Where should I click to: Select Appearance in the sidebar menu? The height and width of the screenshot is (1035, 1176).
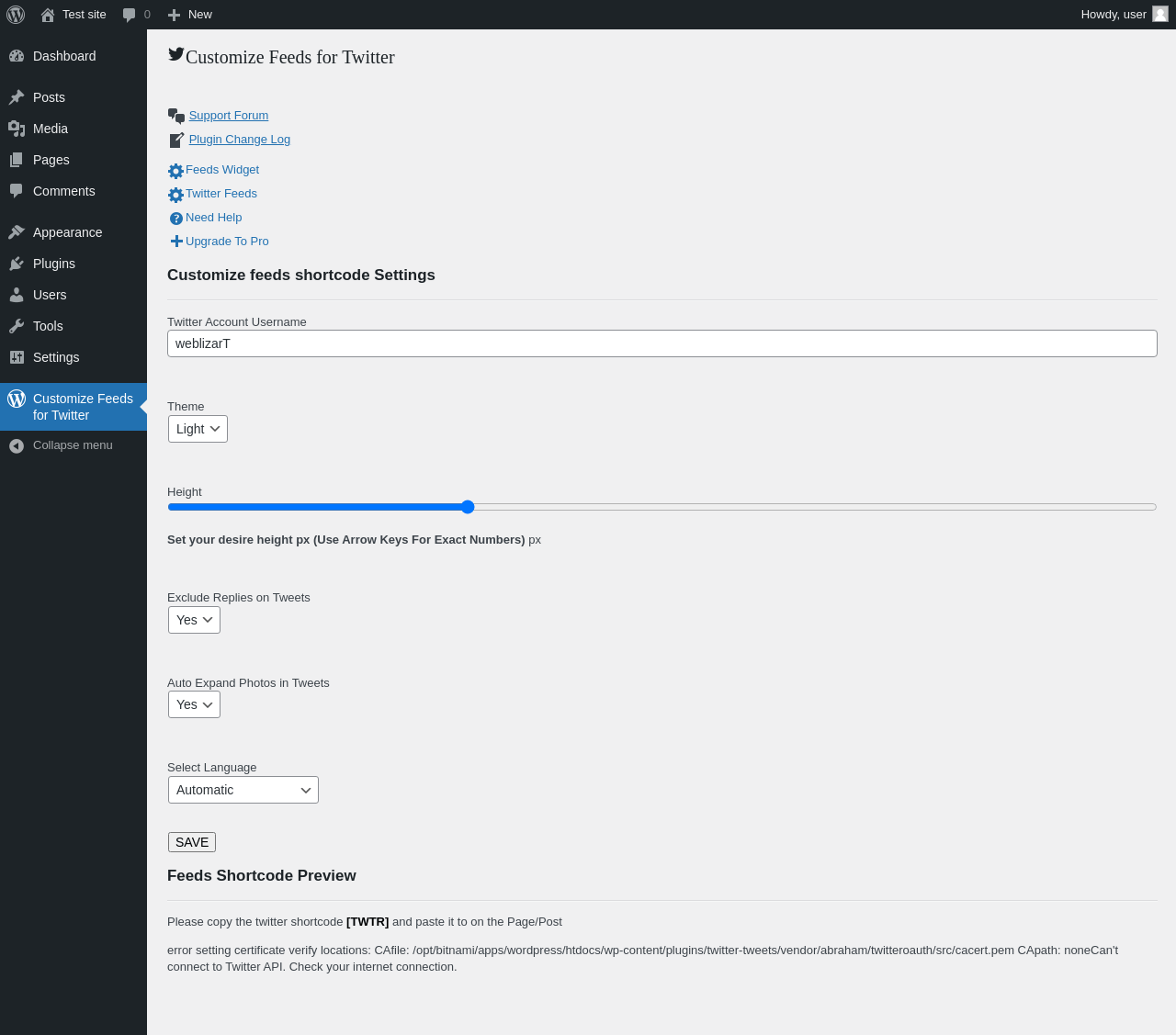pyautogui.click(x=73, y=232)
